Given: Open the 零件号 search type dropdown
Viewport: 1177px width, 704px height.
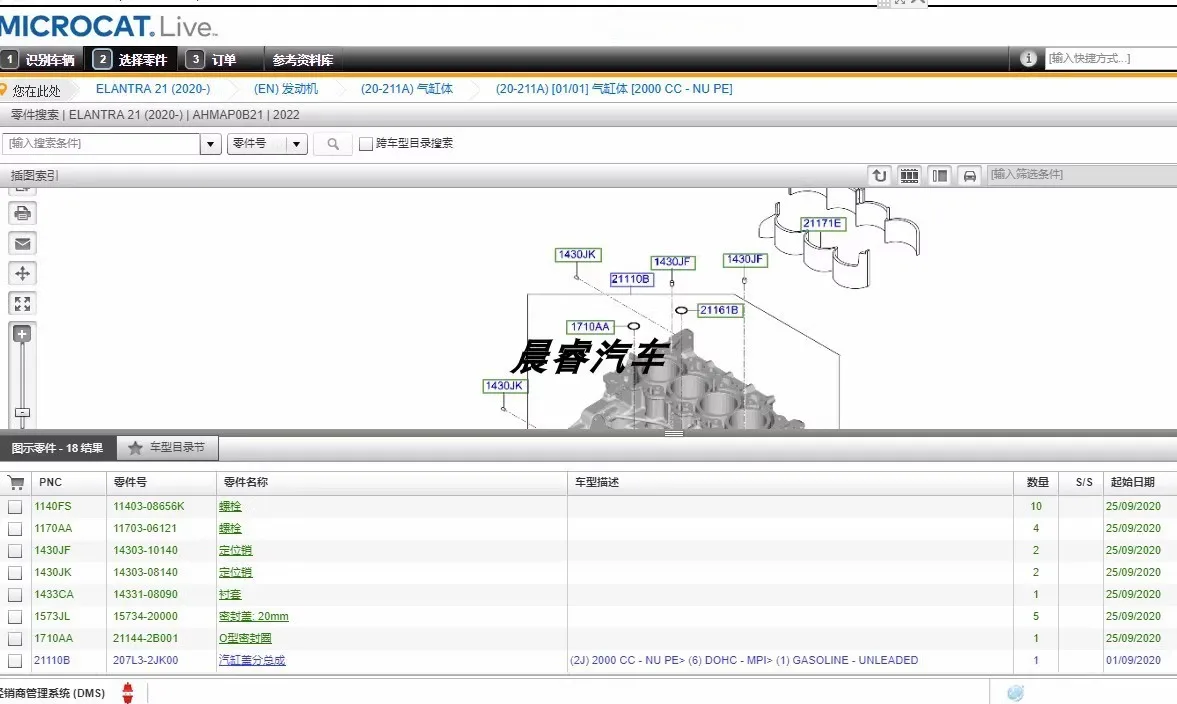Looking at the screenshot, I should [267, 143].
